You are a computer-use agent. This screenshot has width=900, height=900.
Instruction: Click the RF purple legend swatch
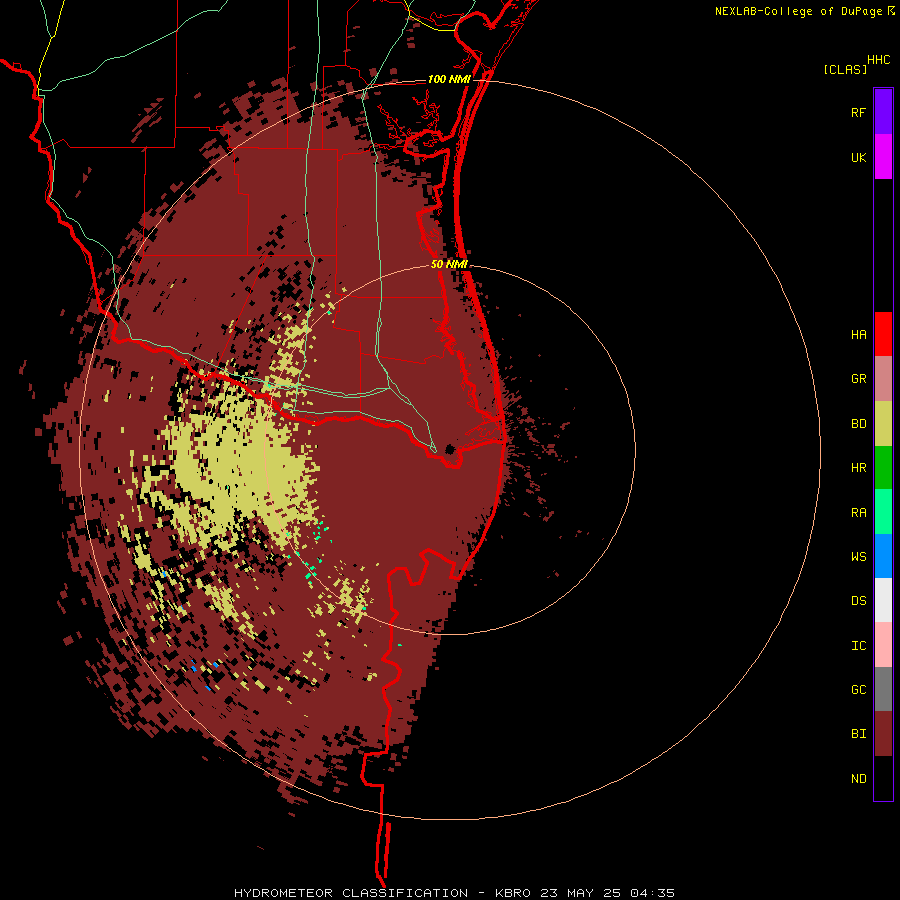tap(883, 112)
